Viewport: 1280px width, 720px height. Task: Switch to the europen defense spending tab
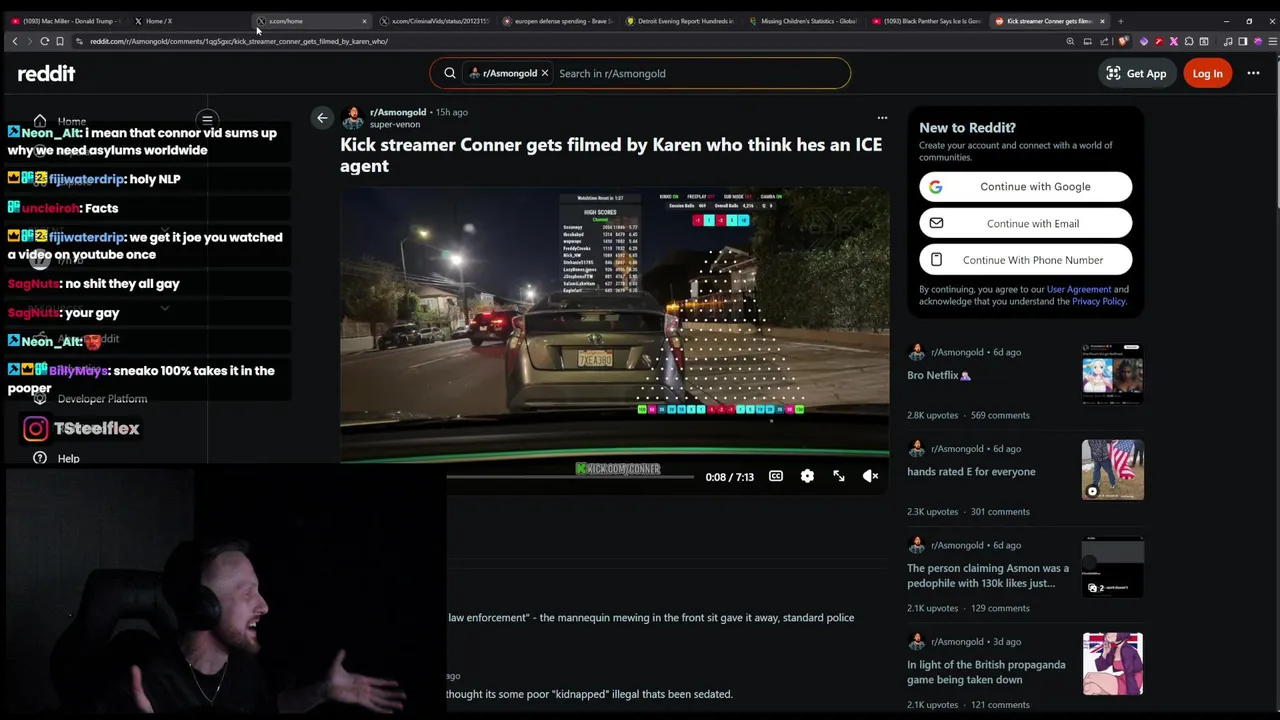point(558,21)
